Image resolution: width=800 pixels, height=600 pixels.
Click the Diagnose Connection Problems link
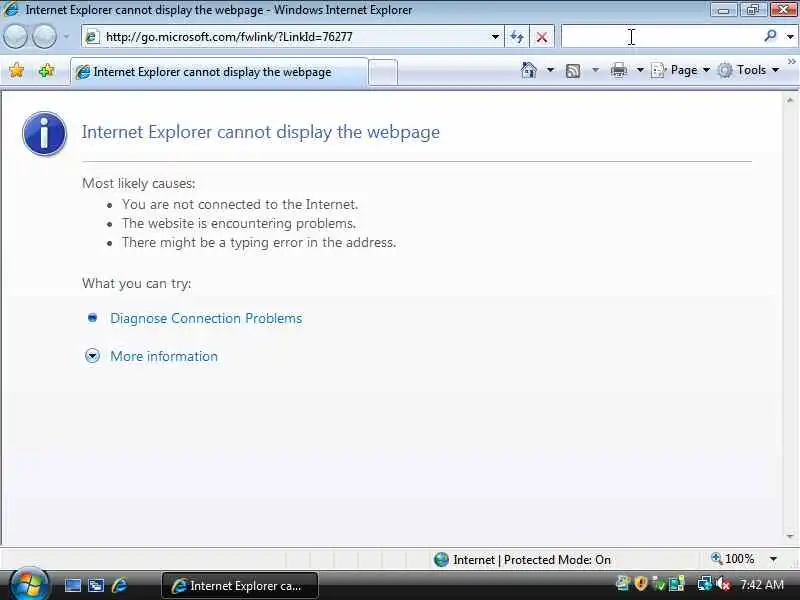point(206,318)
